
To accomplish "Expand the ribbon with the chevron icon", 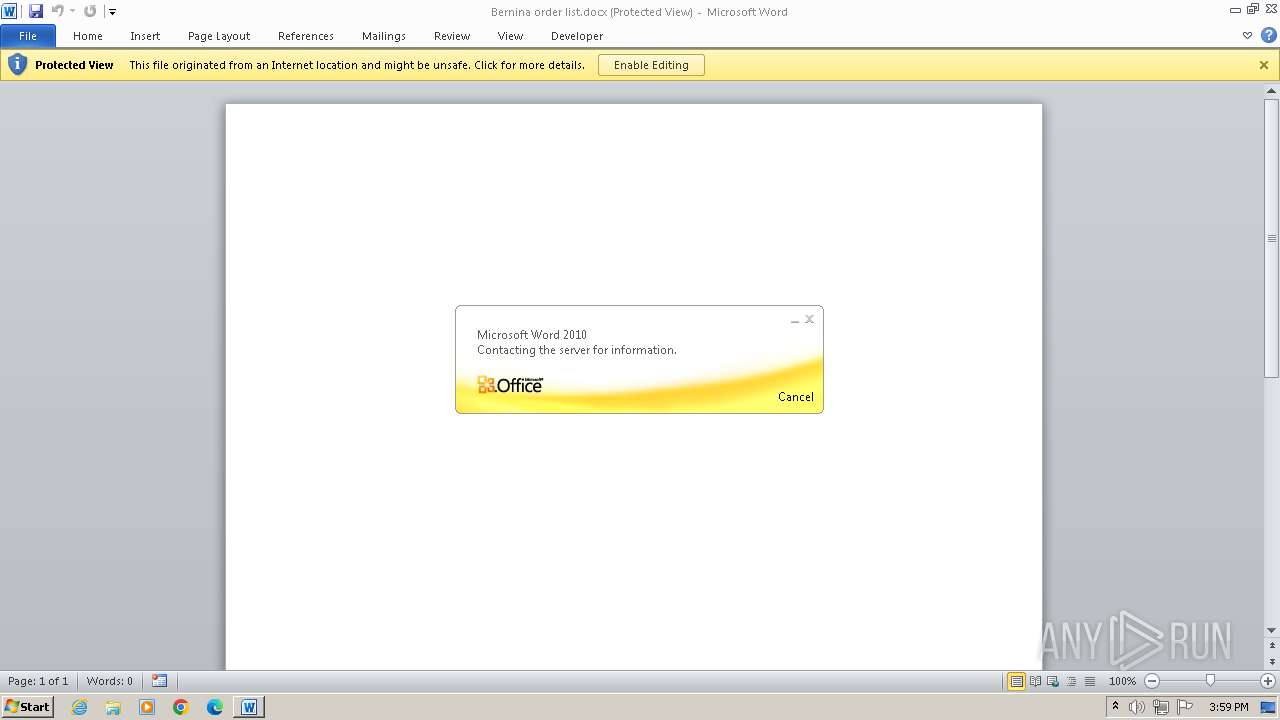I will click(x=1247, y=35).
